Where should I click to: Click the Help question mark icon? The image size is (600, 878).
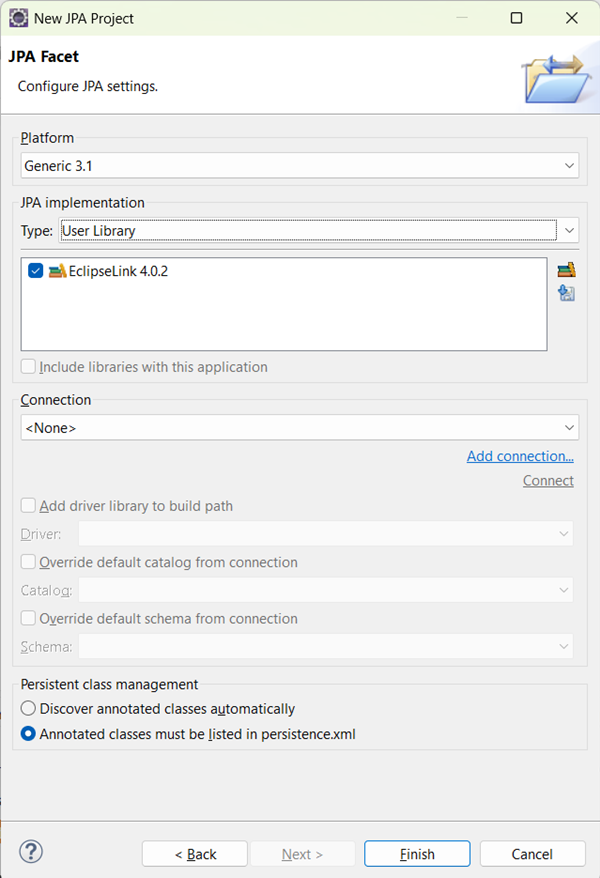tap(31, 852)
